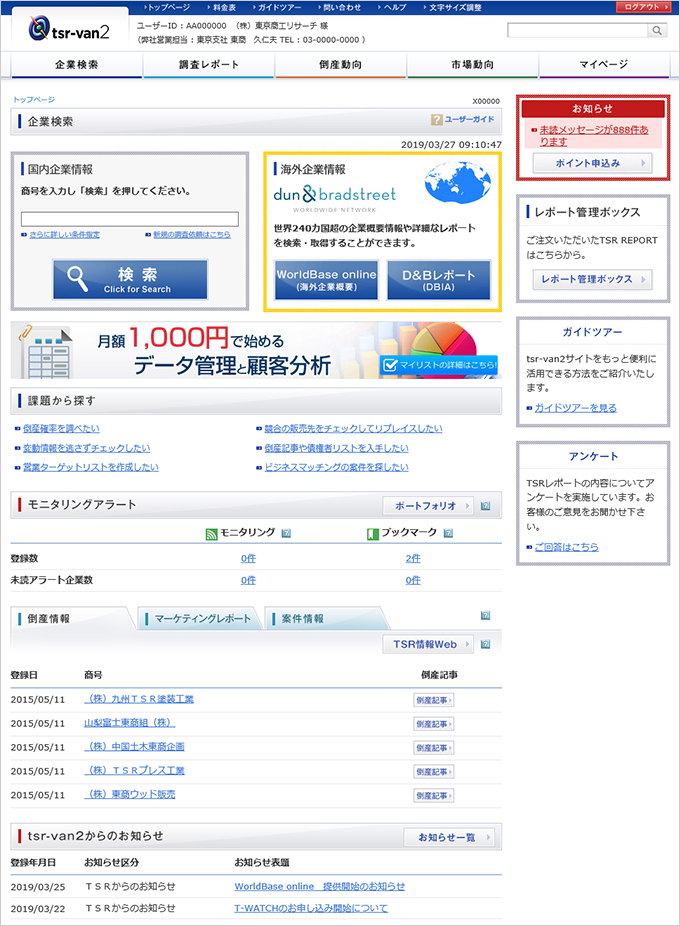This screenshot has height=926, width=680.
Task: Click help icon next to ポートフォリオ button
Action: (486, 506)
